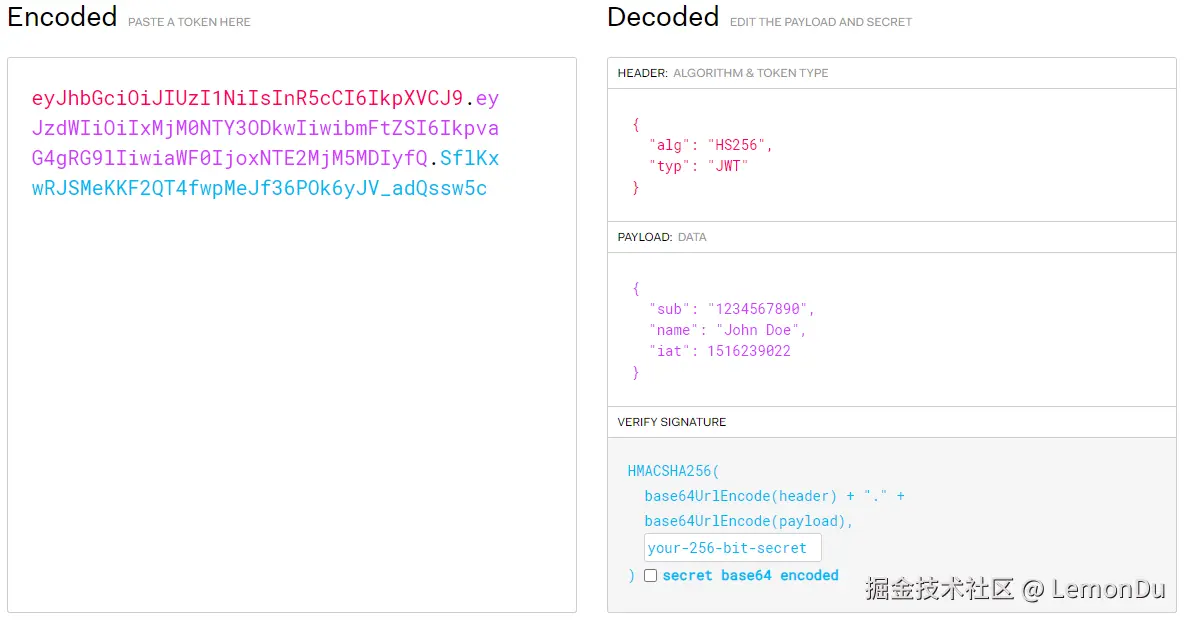Viewport: 1185px width, 621px height.
Task: Click the "name": "John Doe" payload line
Action: (x=727, y=330)
